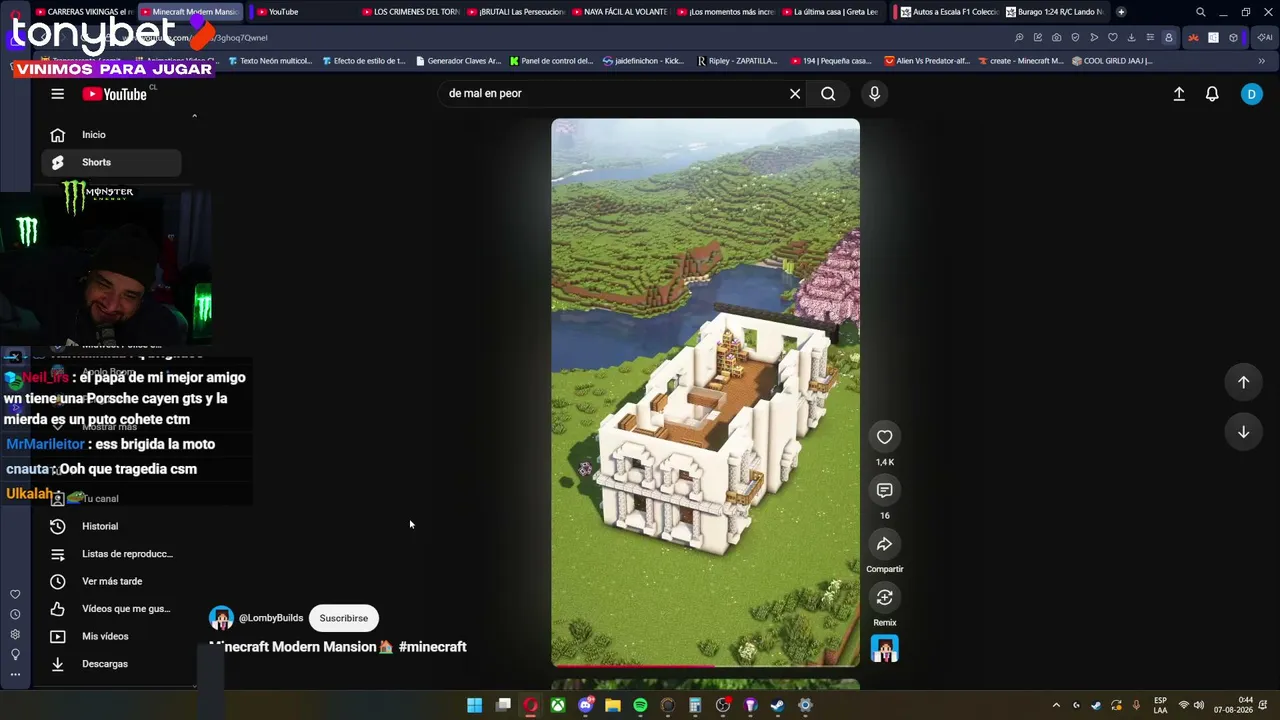The height and width of the screenshot is (720, 1280).
Task: Open the YouTube hamburger guide menu
Action: pyautogui.click(x=57, y=94)
